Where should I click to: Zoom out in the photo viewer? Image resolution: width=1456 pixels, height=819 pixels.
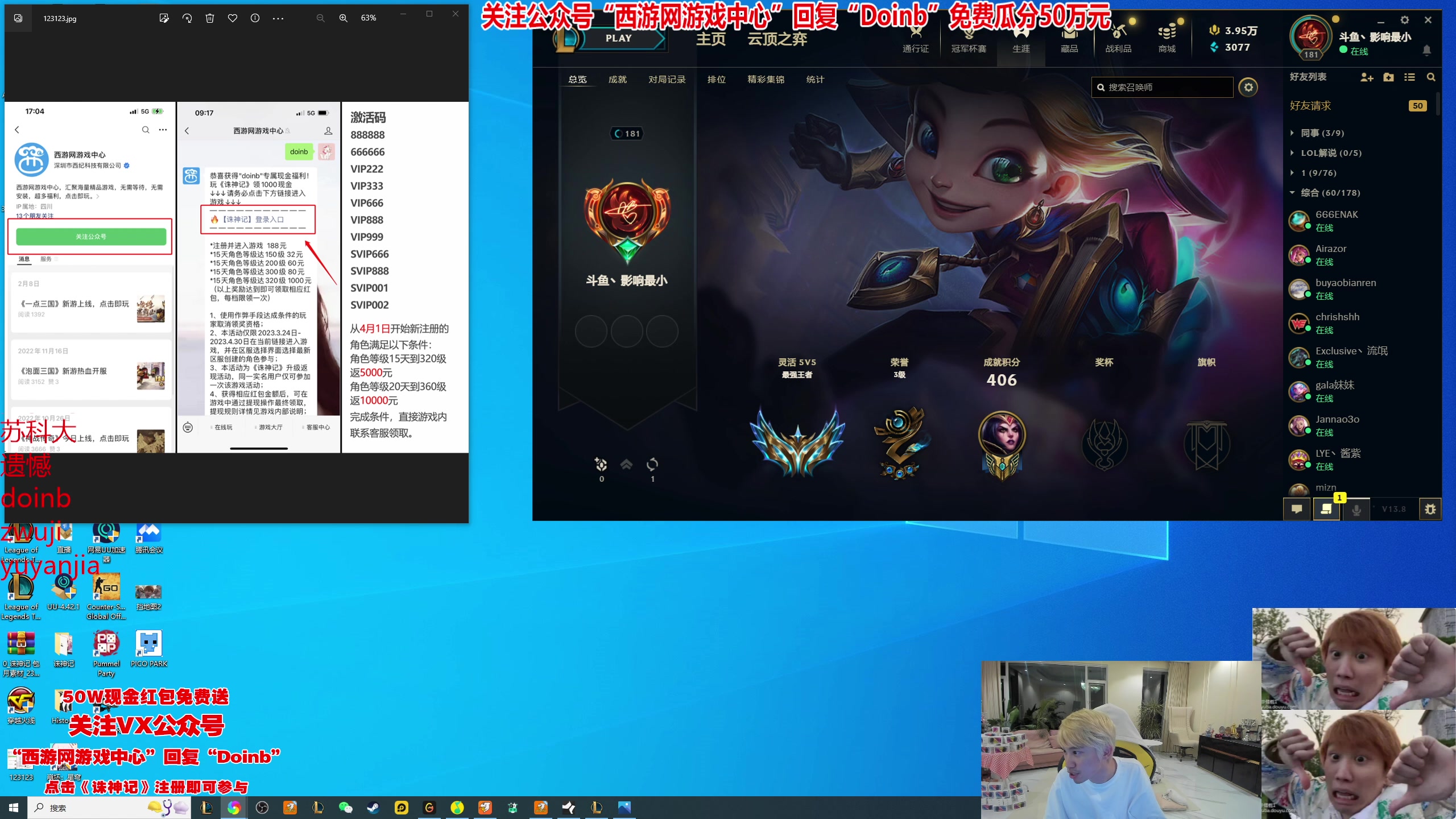[x=321, y=18]
